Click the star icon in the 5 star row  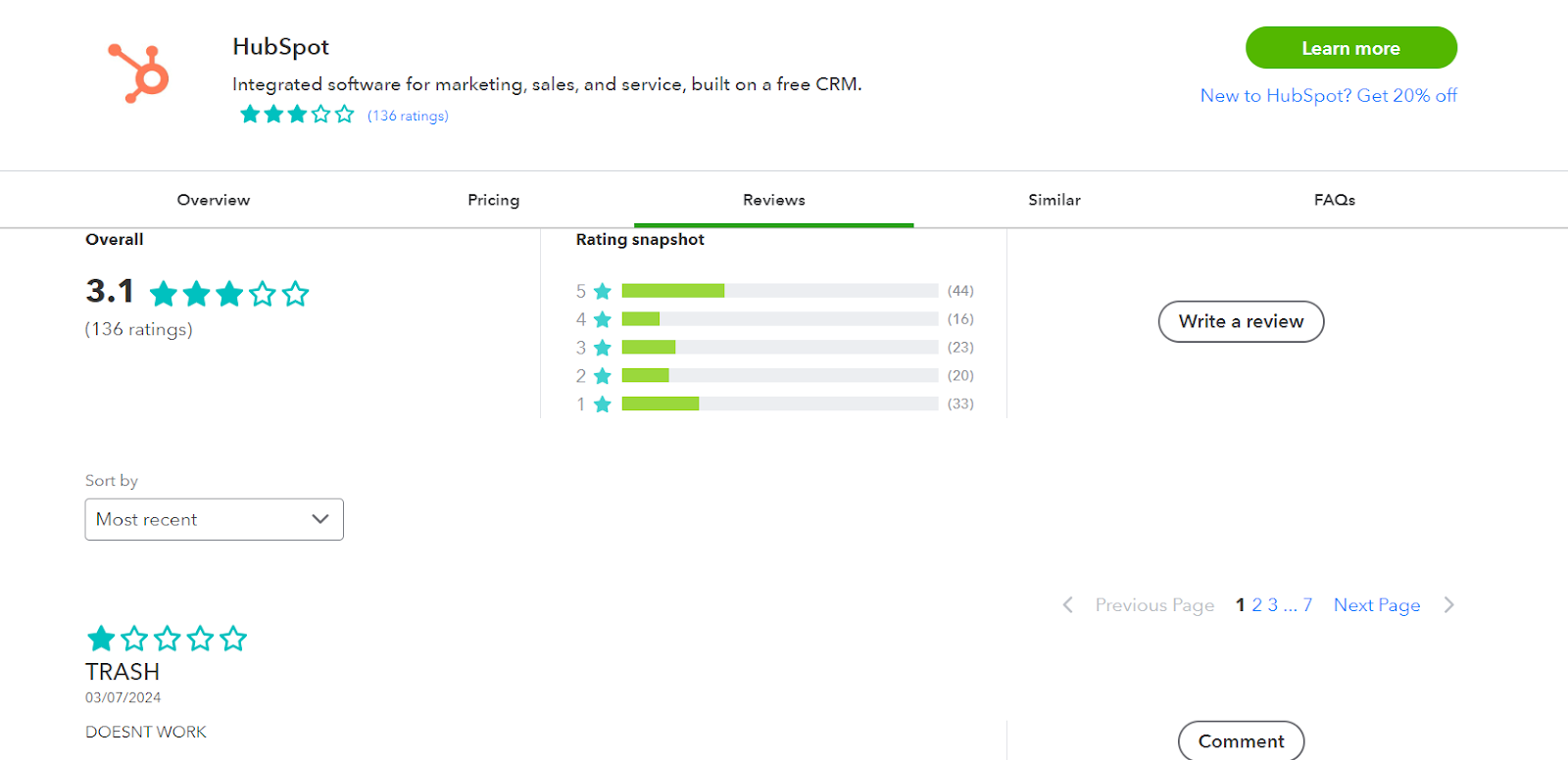click(603, 291)
